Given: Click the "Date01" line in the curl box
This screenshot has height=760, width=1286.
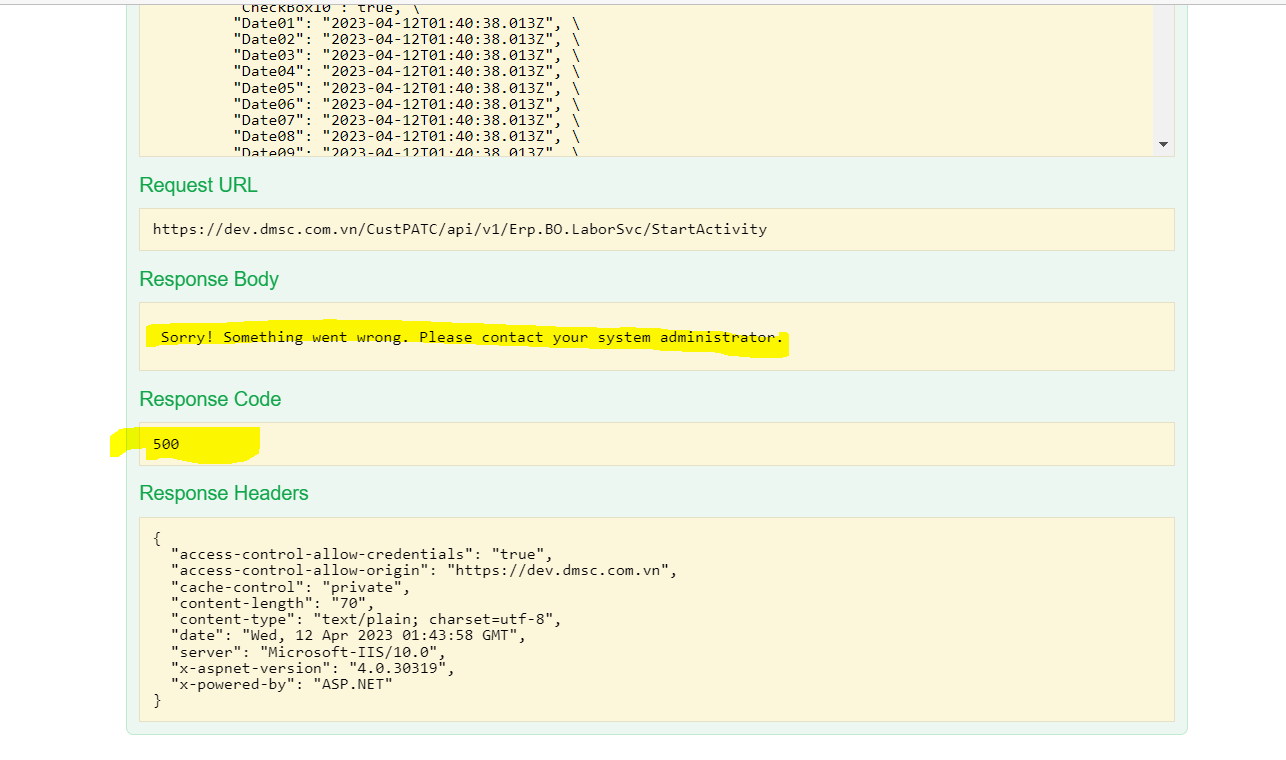Looking at the screenshot, I should click(406, 23).
